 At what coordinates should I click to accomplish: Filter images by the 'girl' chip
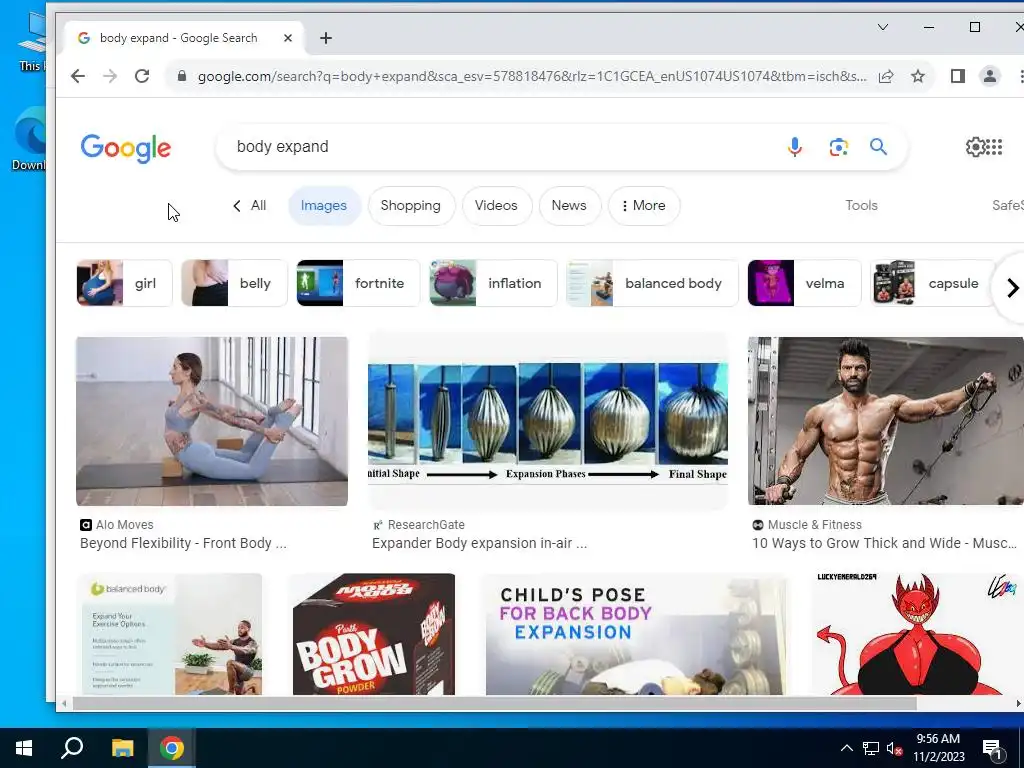(124, 283)
